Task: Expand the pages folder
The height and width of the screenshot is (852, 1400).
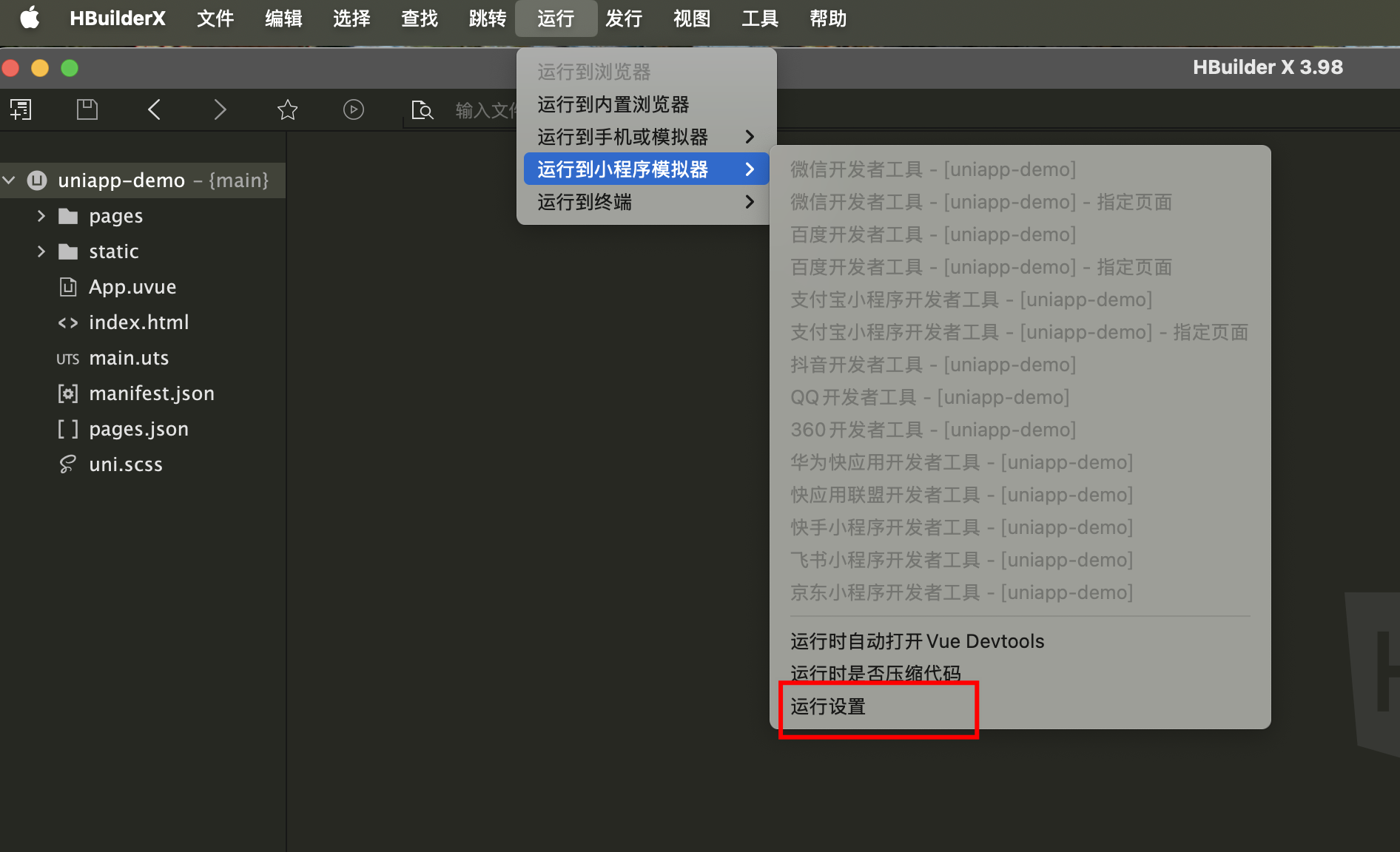Action: coord(41,216)
